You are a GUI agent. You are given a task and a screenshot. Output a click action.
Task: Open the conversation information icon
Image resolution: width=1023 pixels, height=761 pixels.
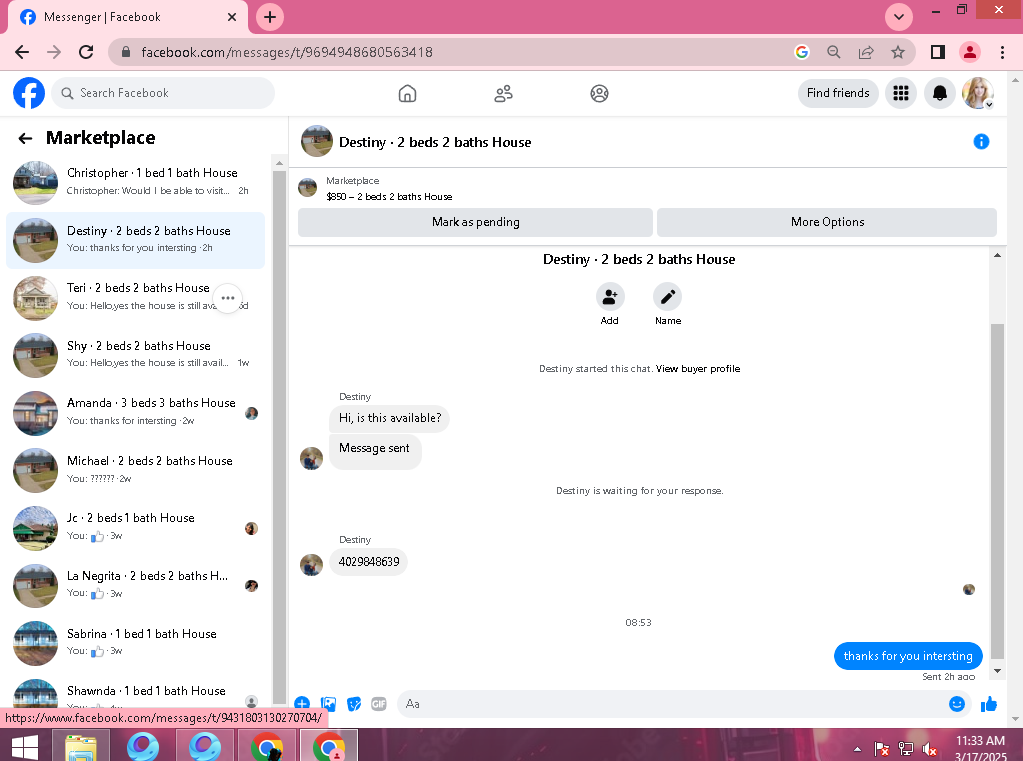point(981,142)
